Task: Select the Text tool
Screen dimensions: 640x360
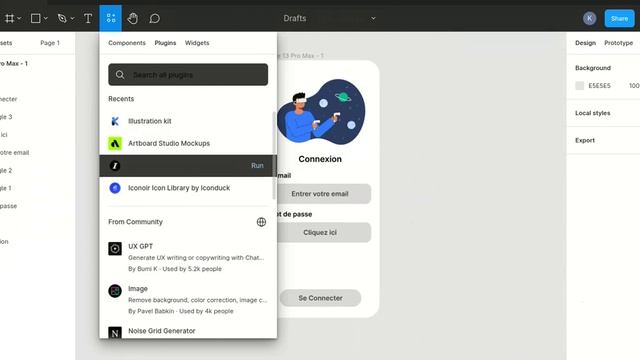Action: click(88, 18)
